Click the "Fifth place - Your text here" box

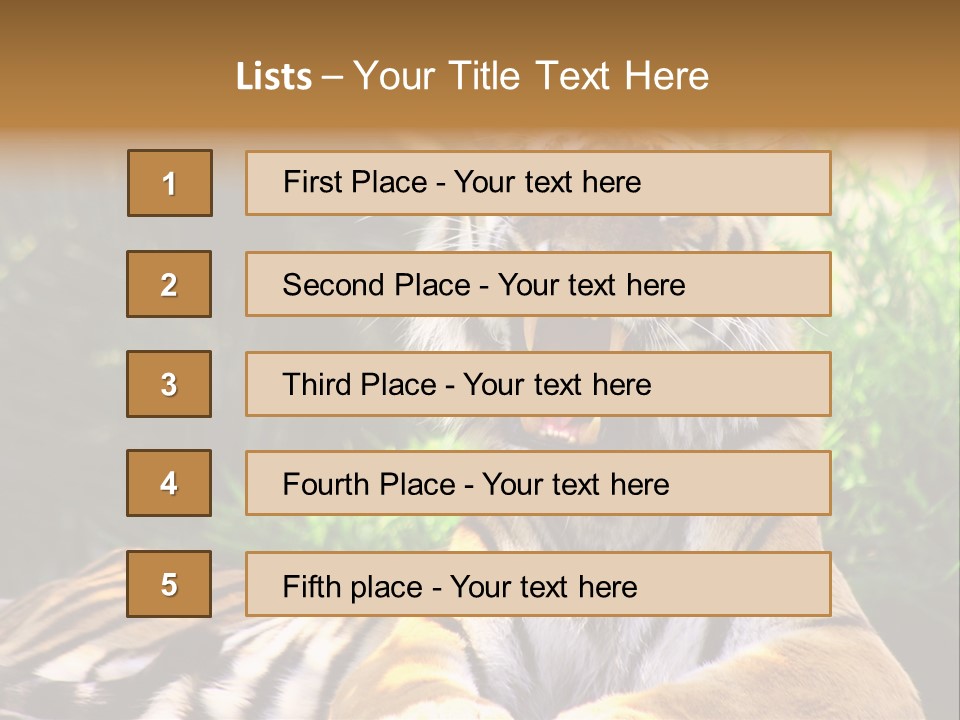pos(538,585)
